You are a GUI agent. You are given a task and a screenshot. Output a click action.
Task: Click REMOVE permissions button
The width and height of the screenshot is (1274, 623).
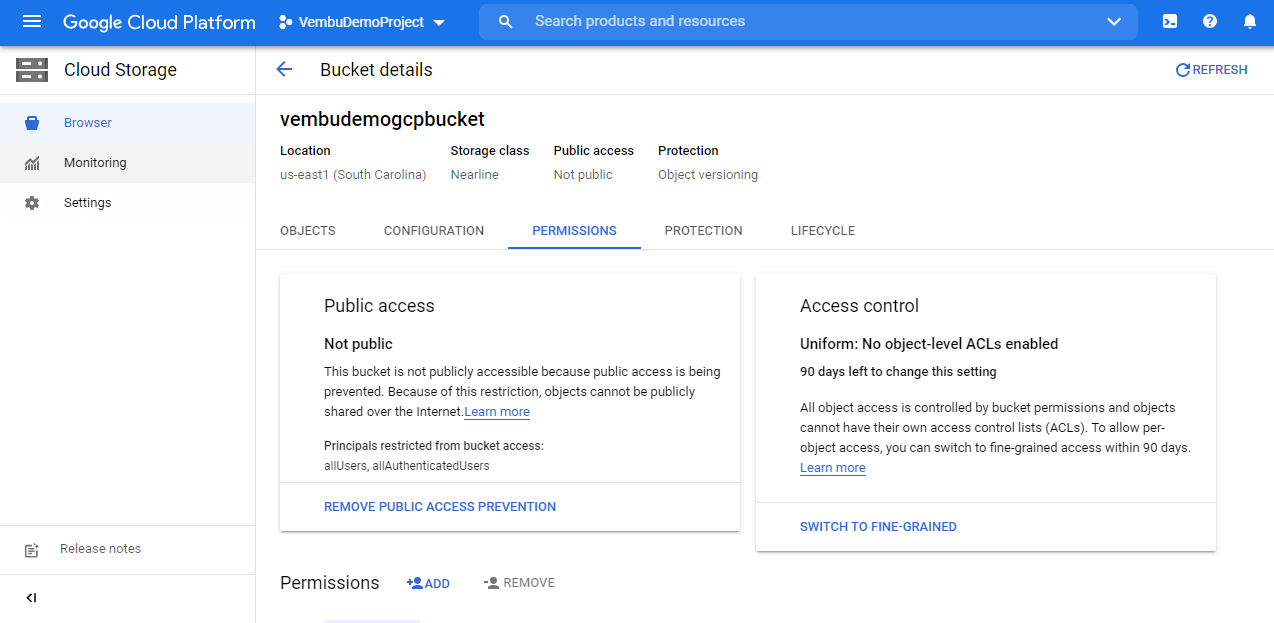point(519,583)
